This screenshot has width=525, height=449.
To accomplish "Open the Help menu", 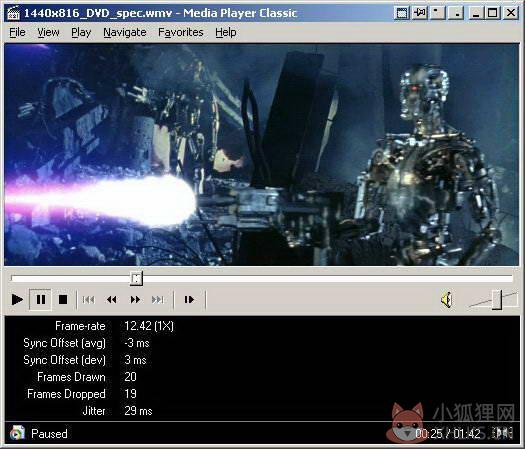I will [226, 32].
